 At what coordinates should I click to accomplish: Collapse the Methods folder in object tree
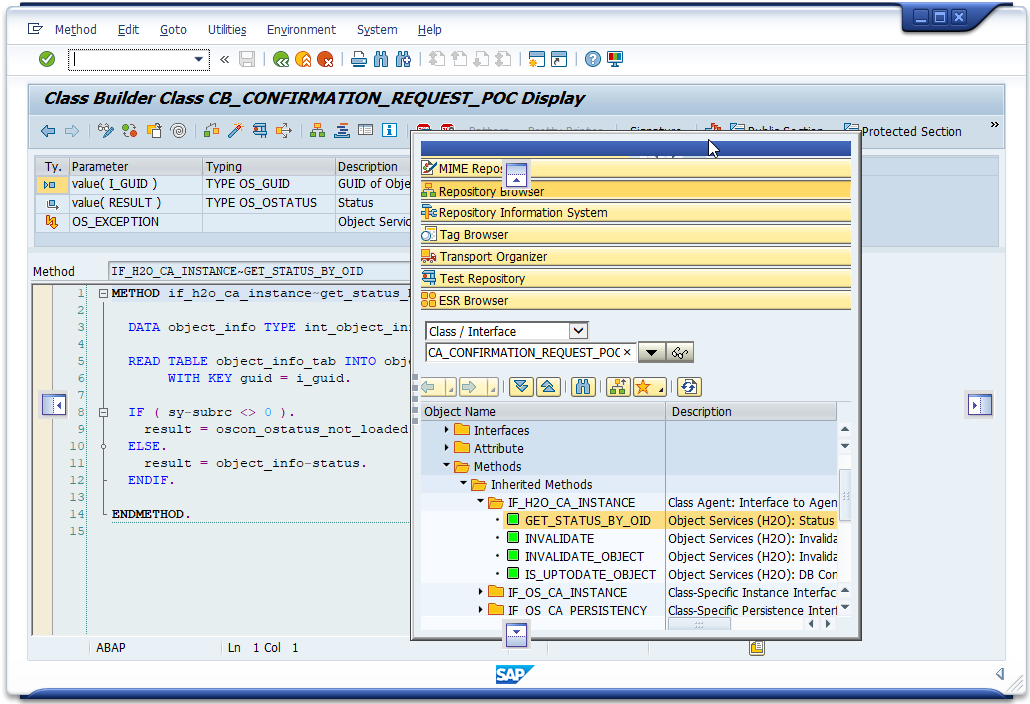[x=447, y=466]
